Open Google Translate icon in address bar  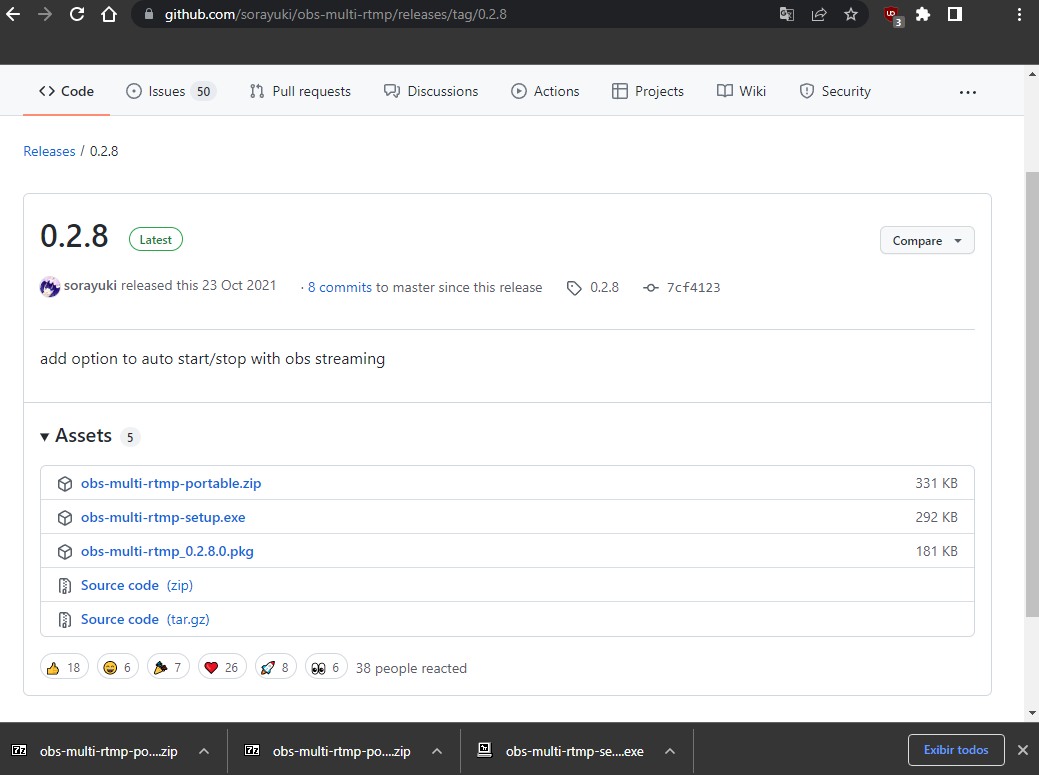786,14
